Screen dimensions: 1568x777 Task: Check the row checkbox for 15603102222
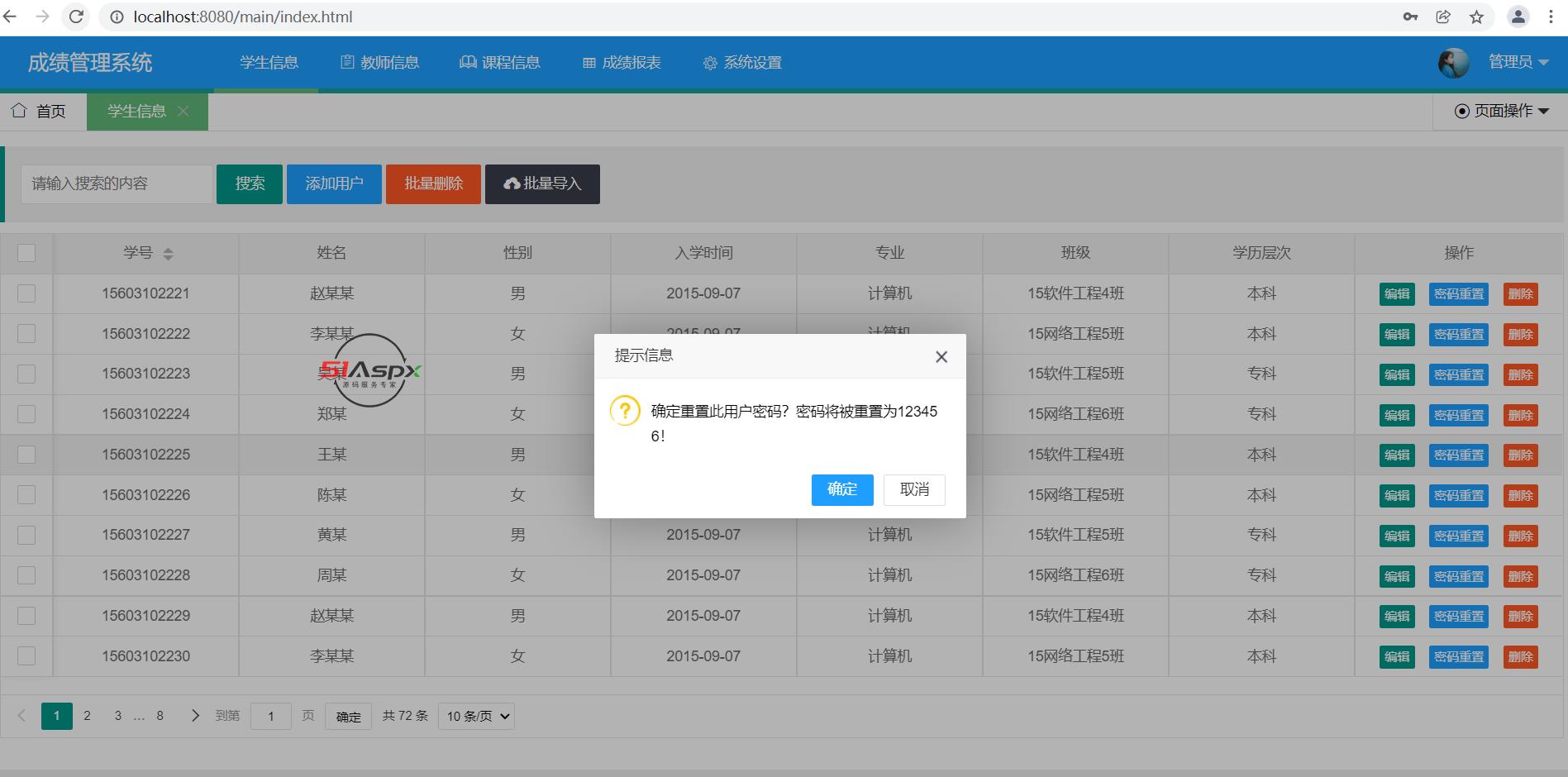(x=26, y=333)
